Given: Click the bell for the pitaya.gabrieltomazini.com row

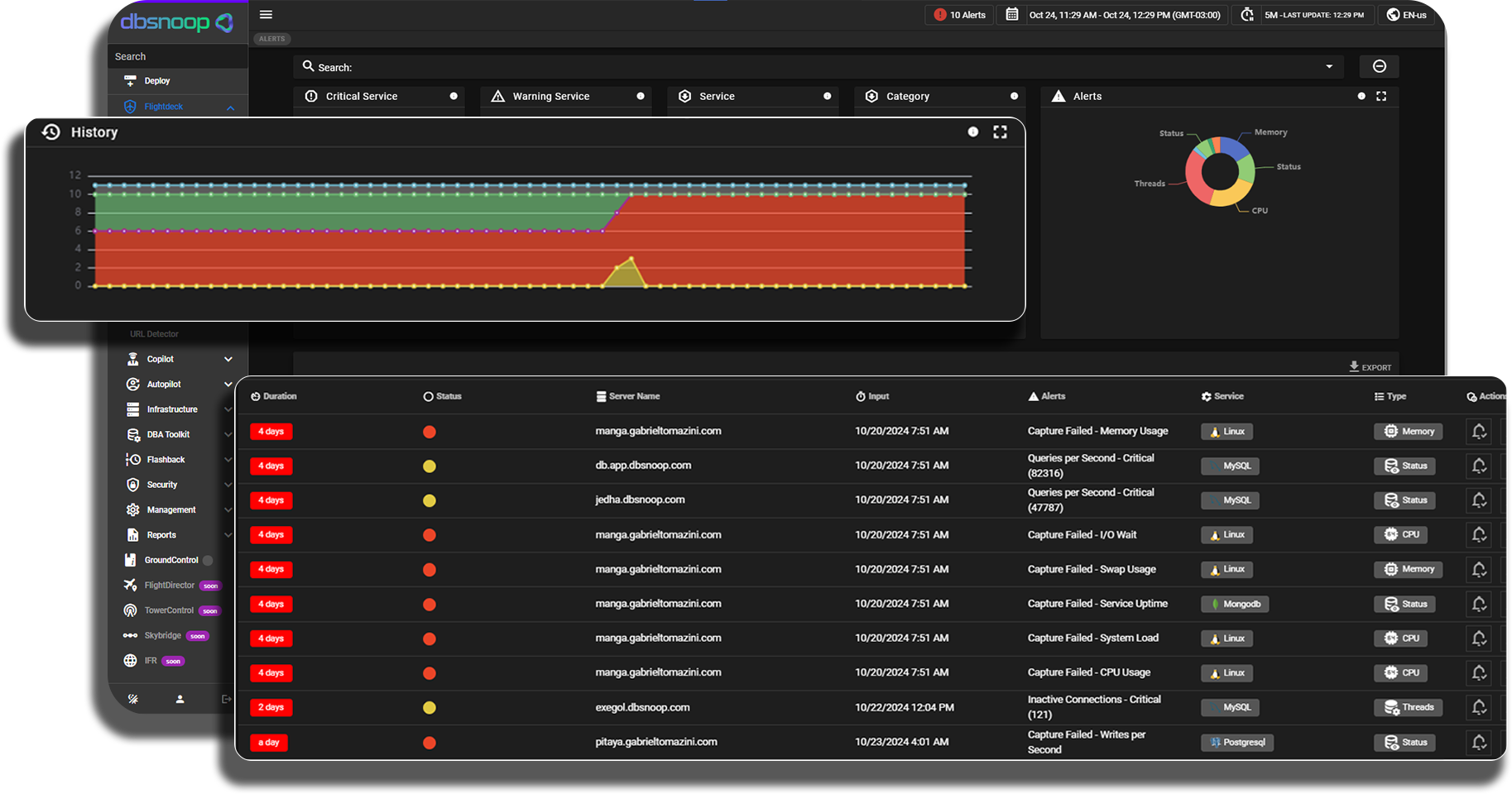Looking at the screenshot, I should [1480, 742].
